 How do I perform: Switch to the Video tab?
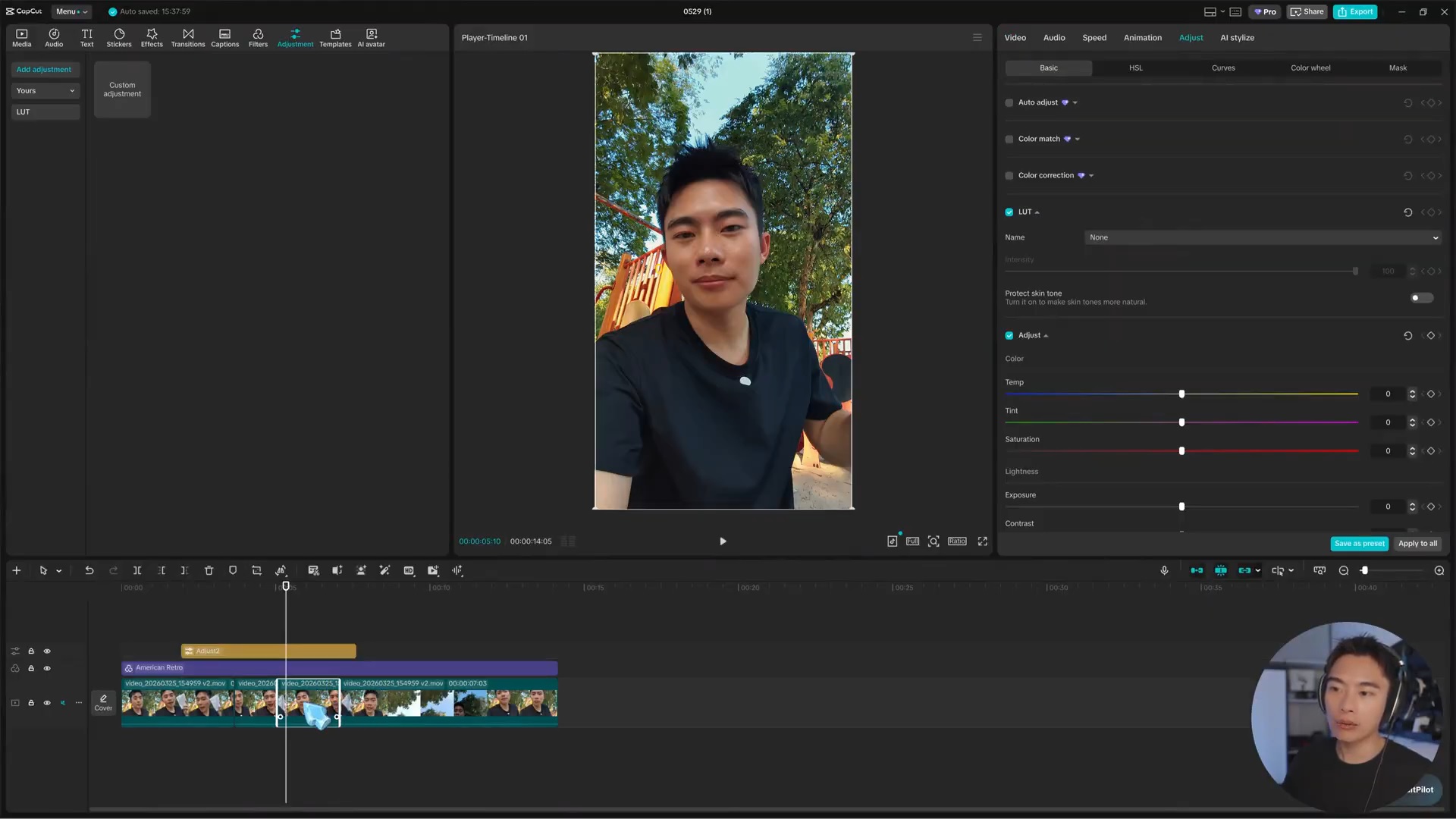click(1015, 37)
